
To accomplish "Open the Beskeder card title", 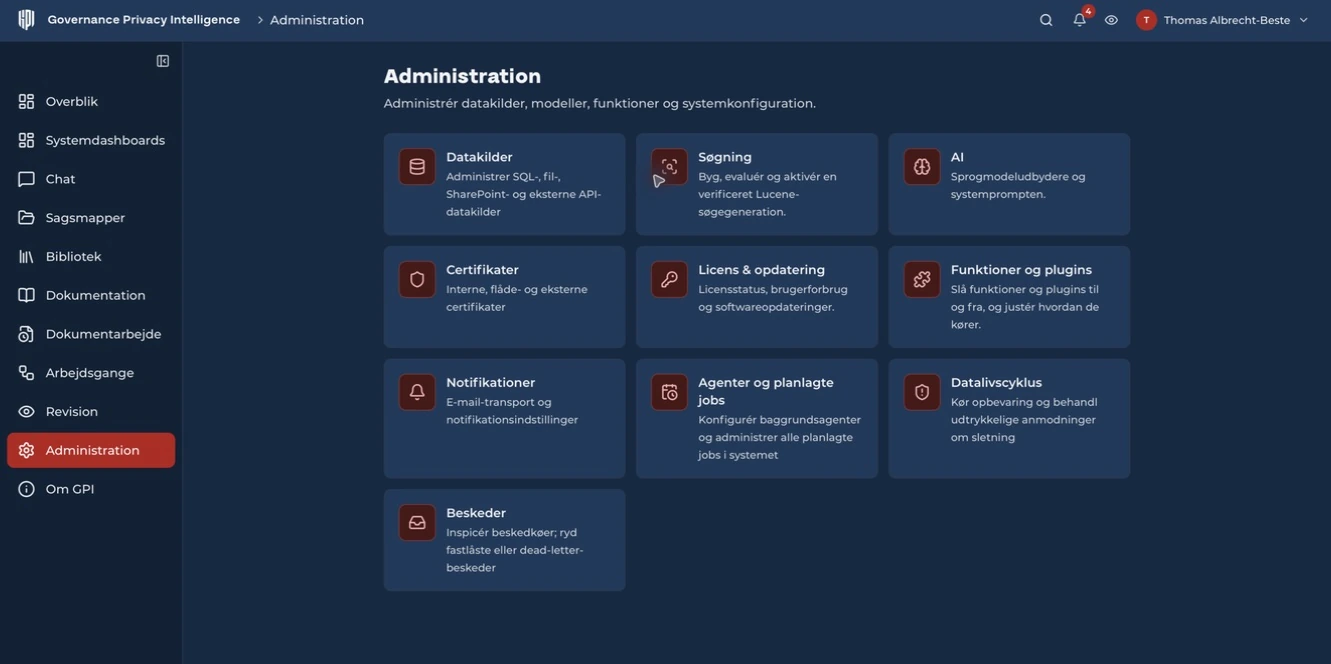I will pyautogui.click(x=476, y=513).
